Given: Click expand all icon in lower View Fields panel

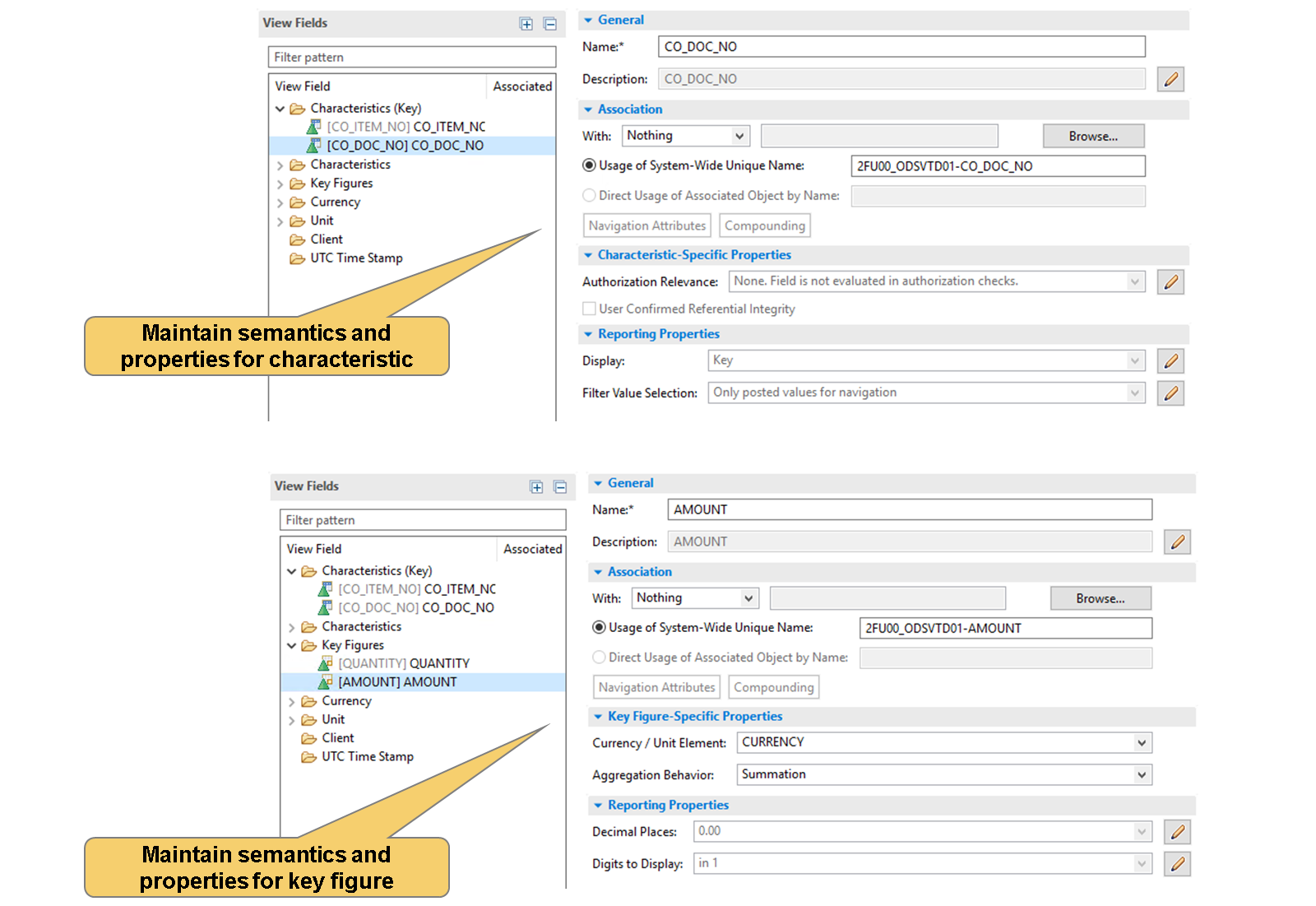Looking at the screenshot, I should pos(536,487).
